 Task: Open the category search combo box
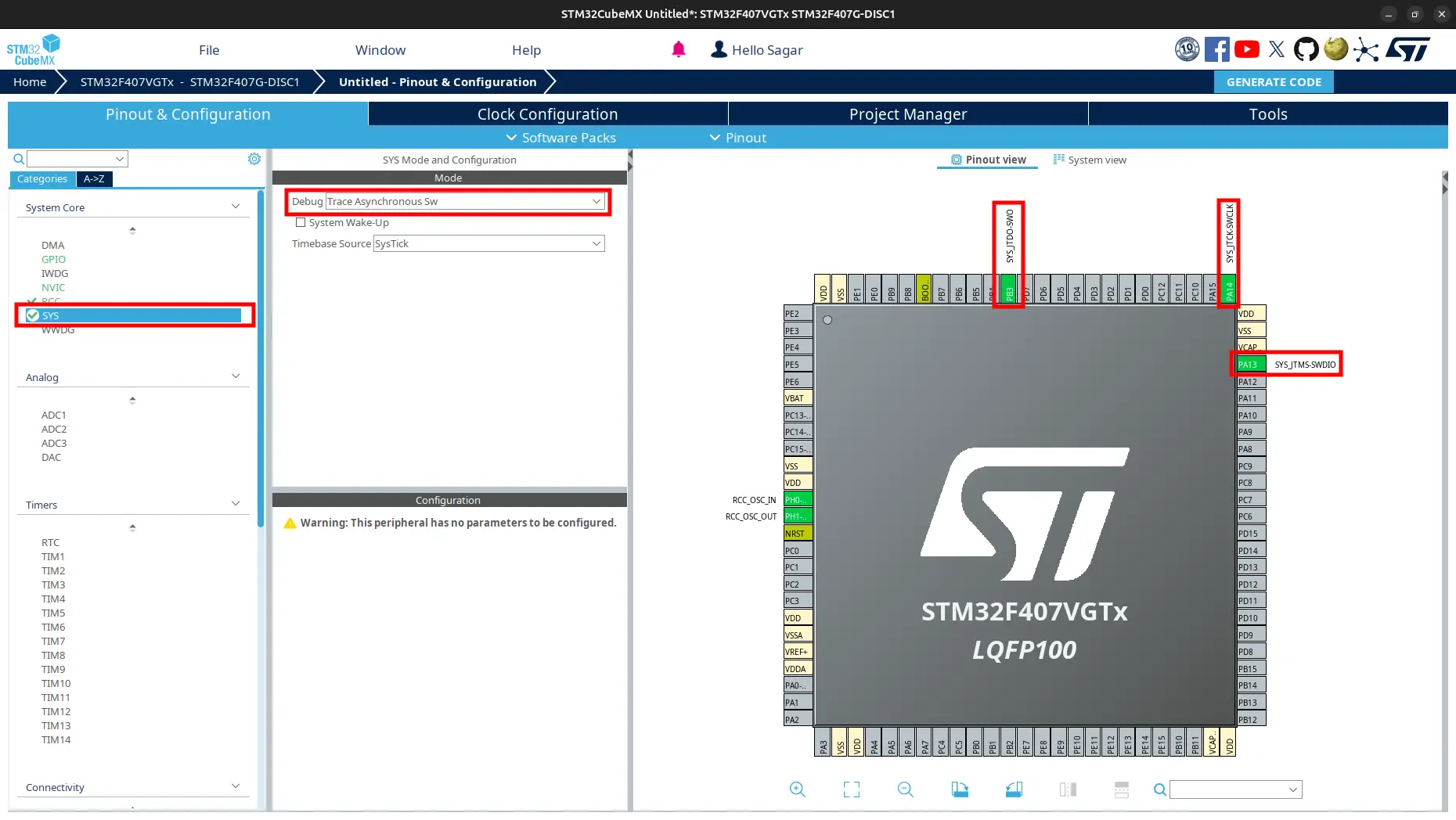(77, 159)
